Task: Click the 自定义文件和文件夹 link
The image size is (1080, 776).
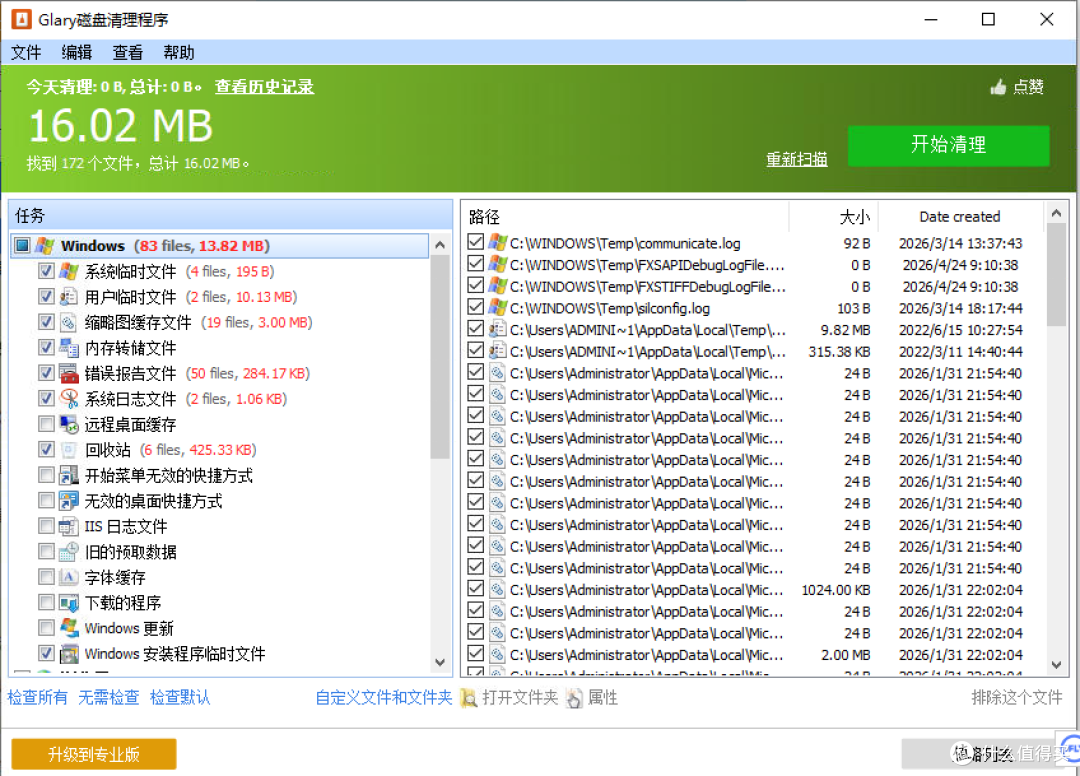Action: click(384, 698)
